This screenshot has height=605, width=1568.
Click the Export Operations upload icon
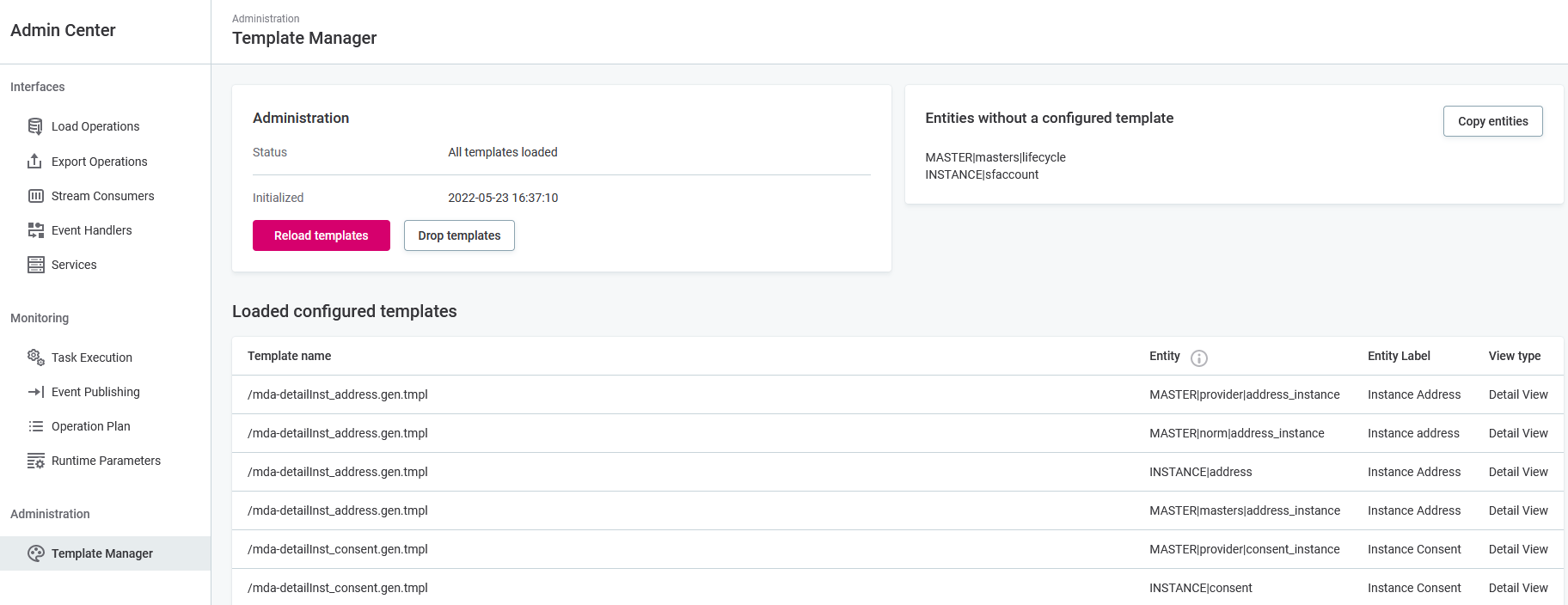coord(35,162)
